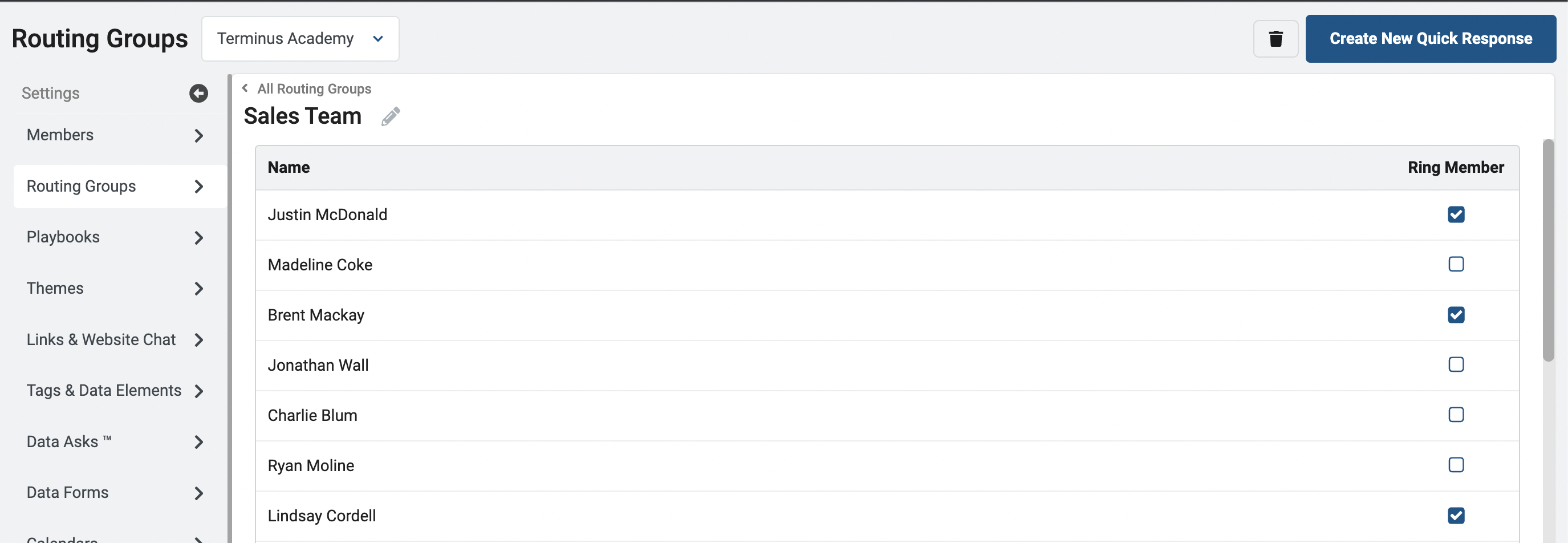The height and width of the screenshot is (543, 1568).
Task: Go back to All Routing Groups
Action: click(314, 89)
